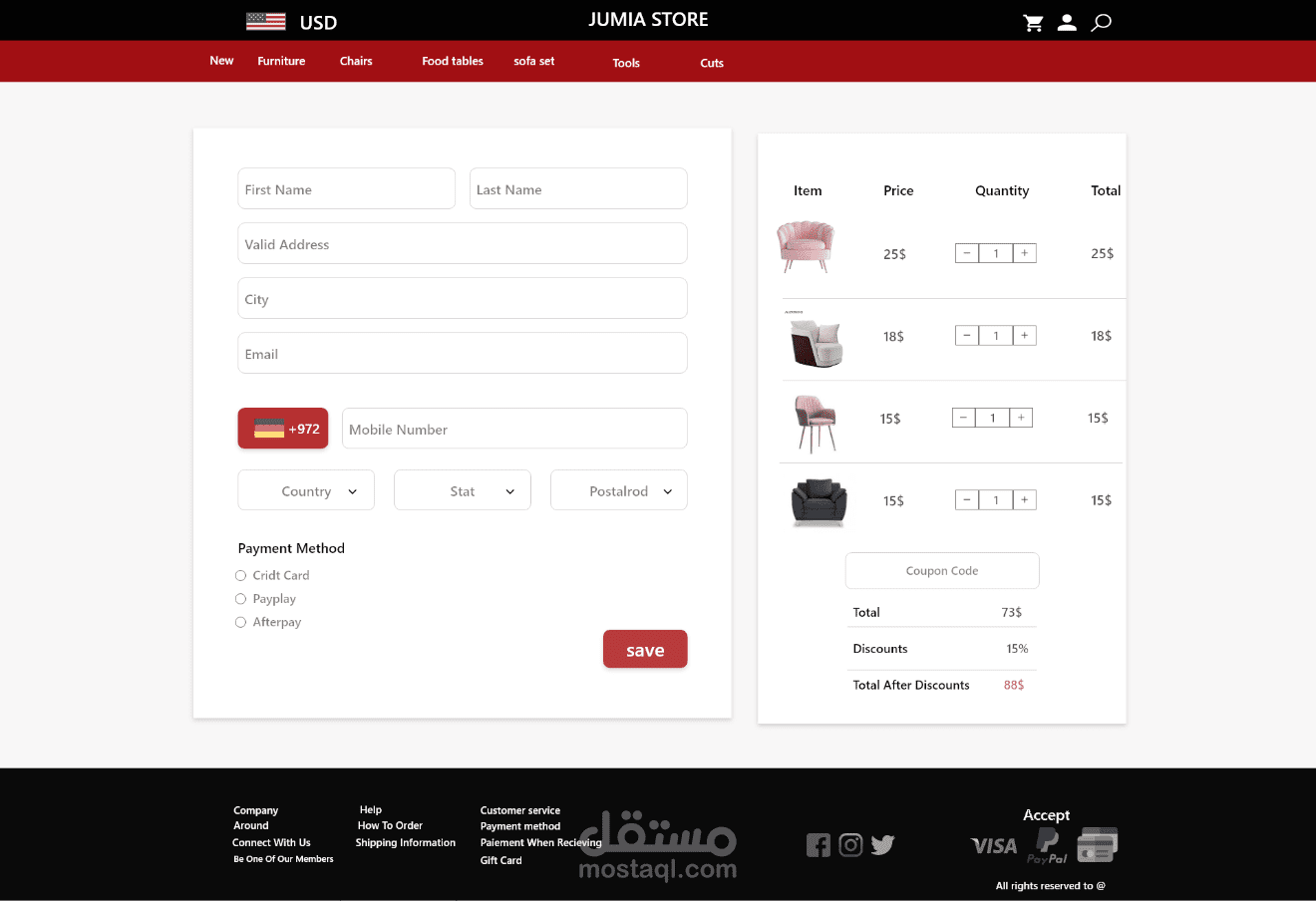Click the save button

(x=645, y=649)
